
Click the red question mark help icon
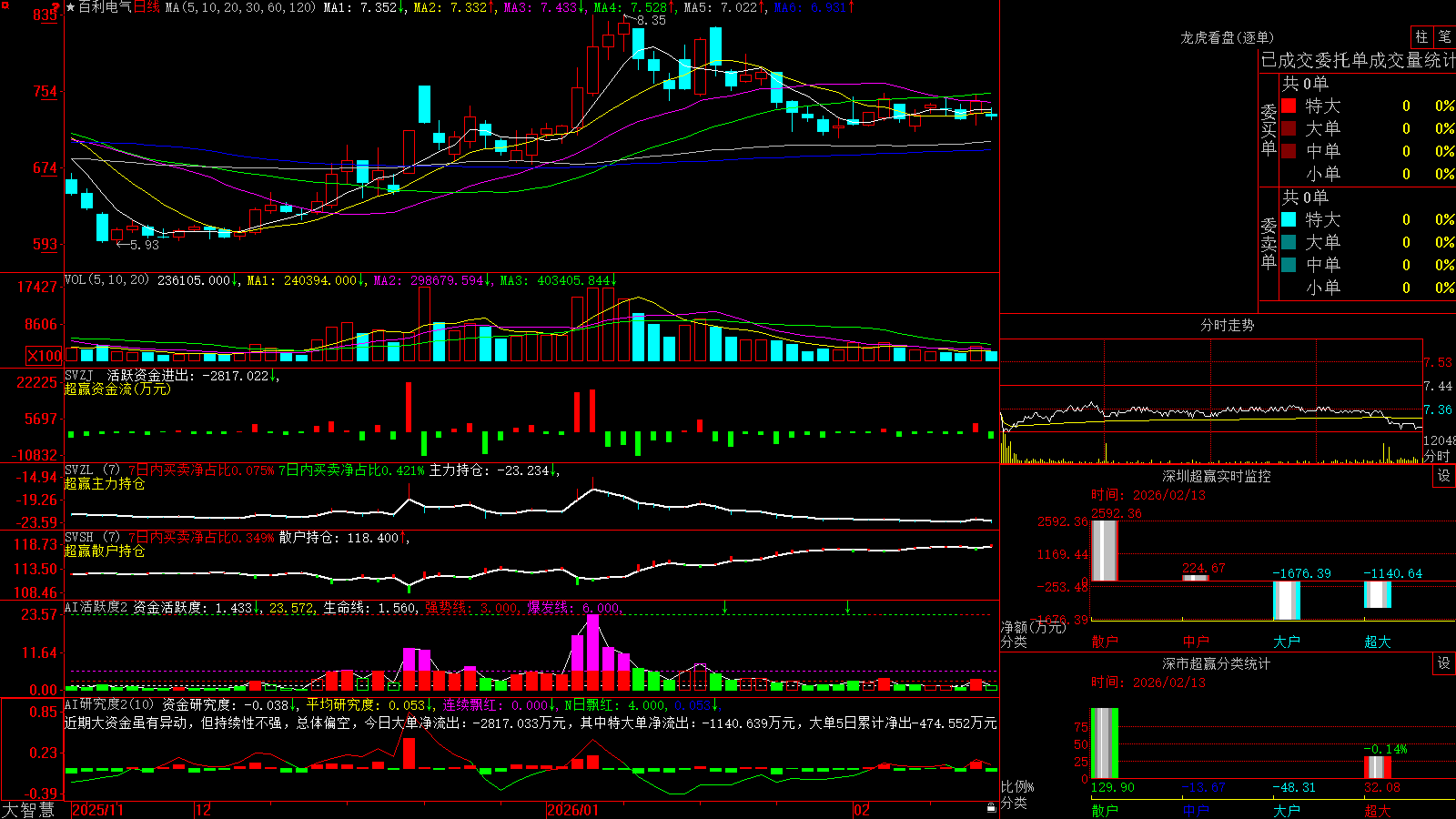click(55, 7)
